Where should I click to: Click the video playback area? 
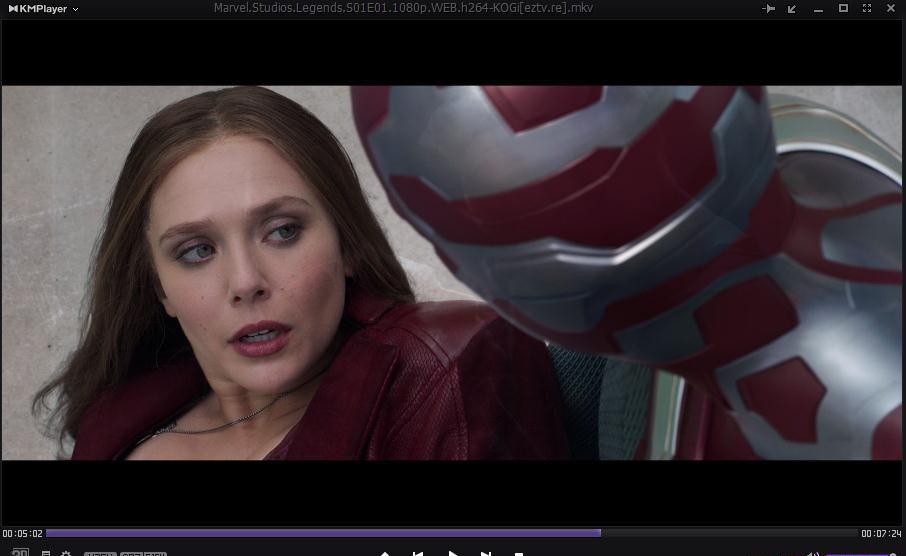point(452,273)
